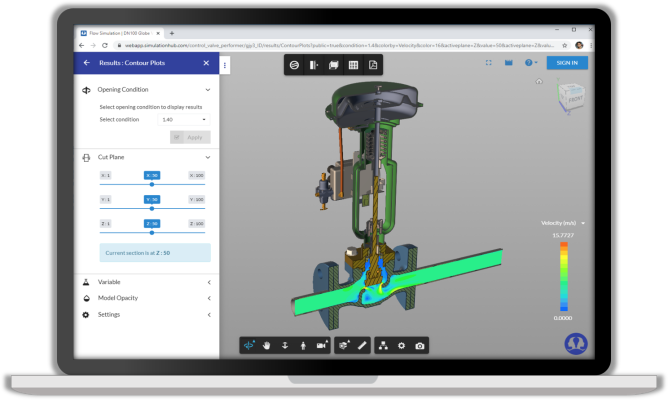Click the Z cut plane slider handle
Viewport: 668px width, 400px height.
pos(151,232)
